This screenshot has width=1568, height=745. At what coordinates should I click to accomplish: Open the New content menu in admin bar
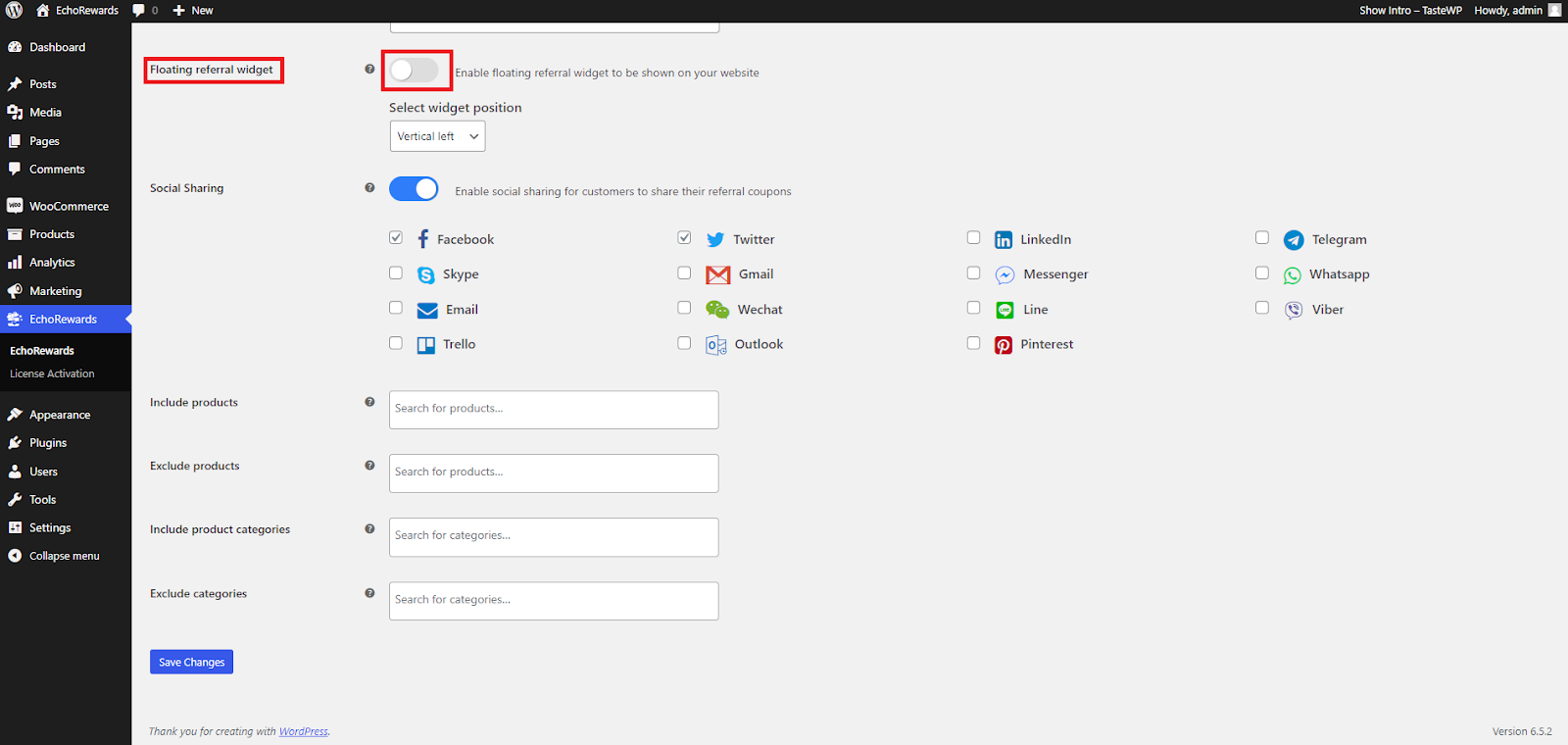193,11
